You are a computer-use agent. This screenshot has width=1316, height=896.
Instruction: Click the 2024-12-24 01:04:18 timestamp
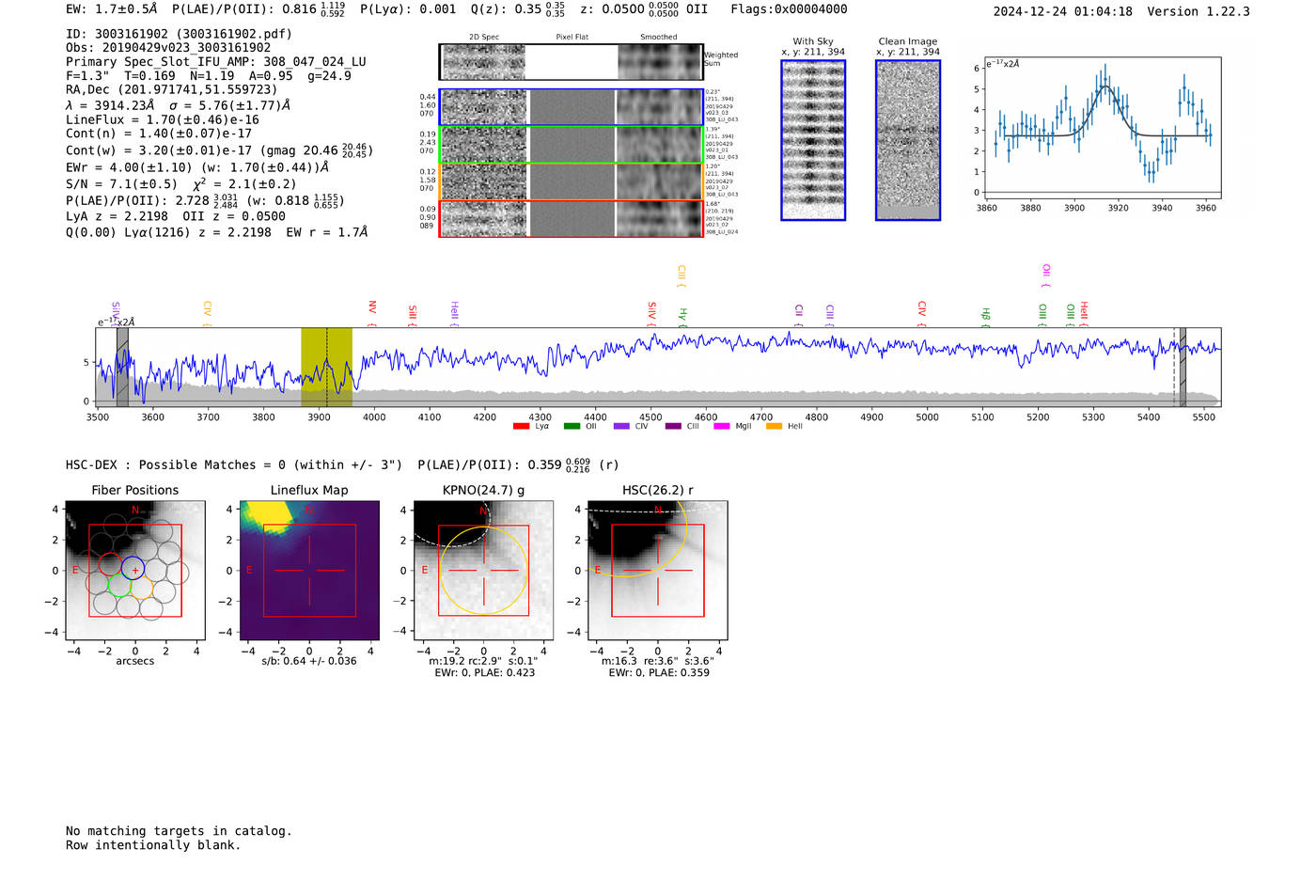[x=1062, y=11]
